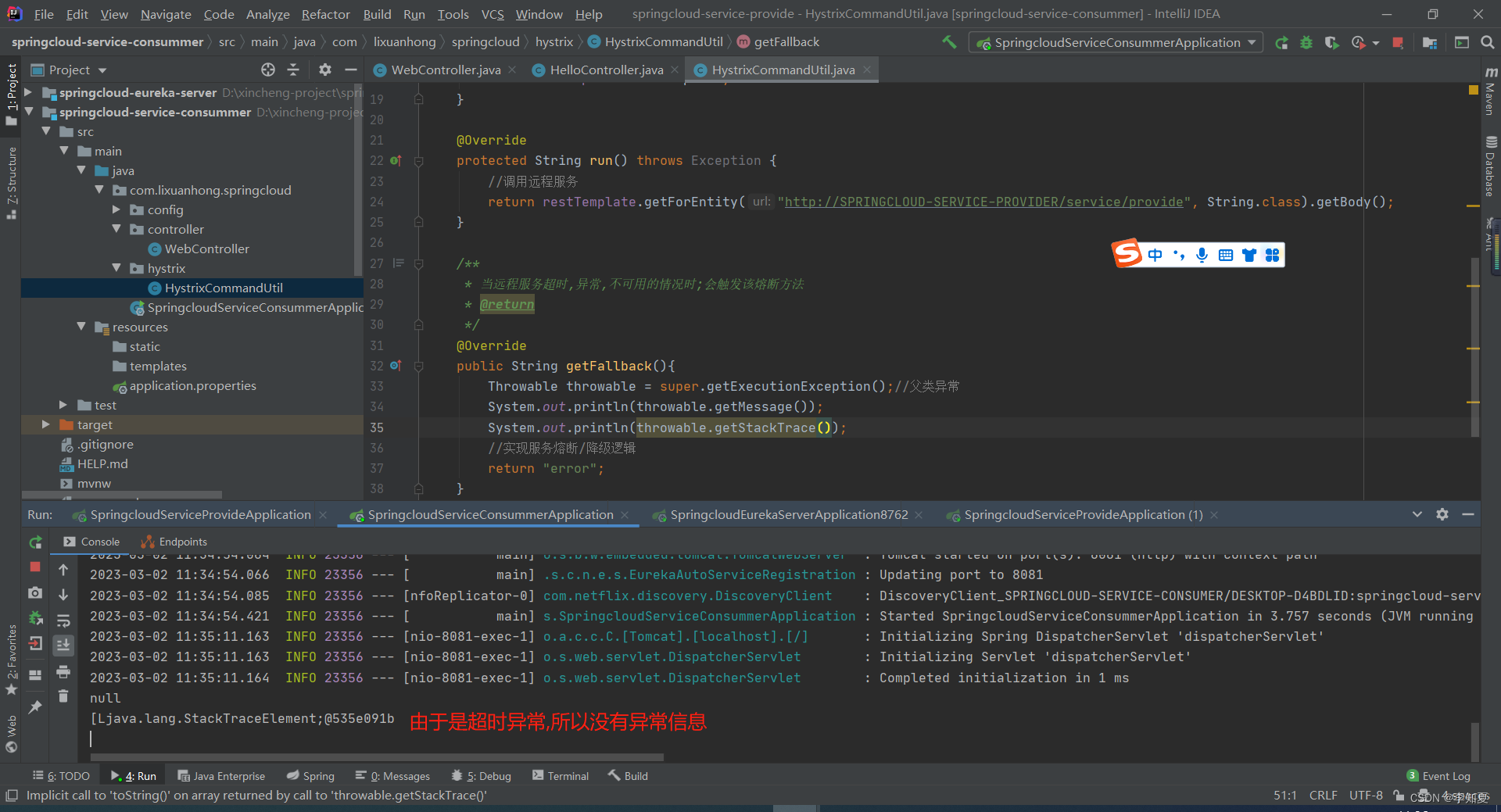Rerun the app from the Run panel sidebar
Image resolution: width=1501 pixels, height=812 pixels.
click(x=35, y=542)
